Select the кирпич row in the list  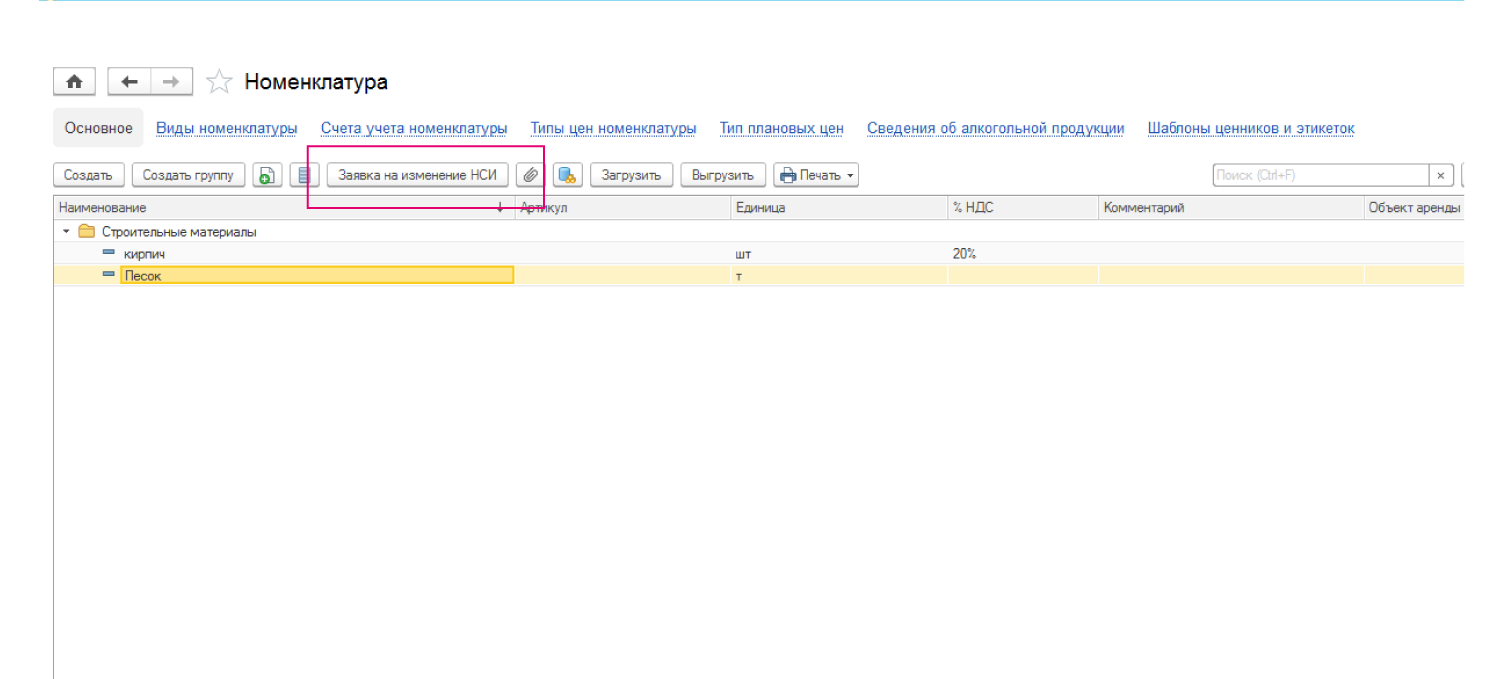(144, 254)
